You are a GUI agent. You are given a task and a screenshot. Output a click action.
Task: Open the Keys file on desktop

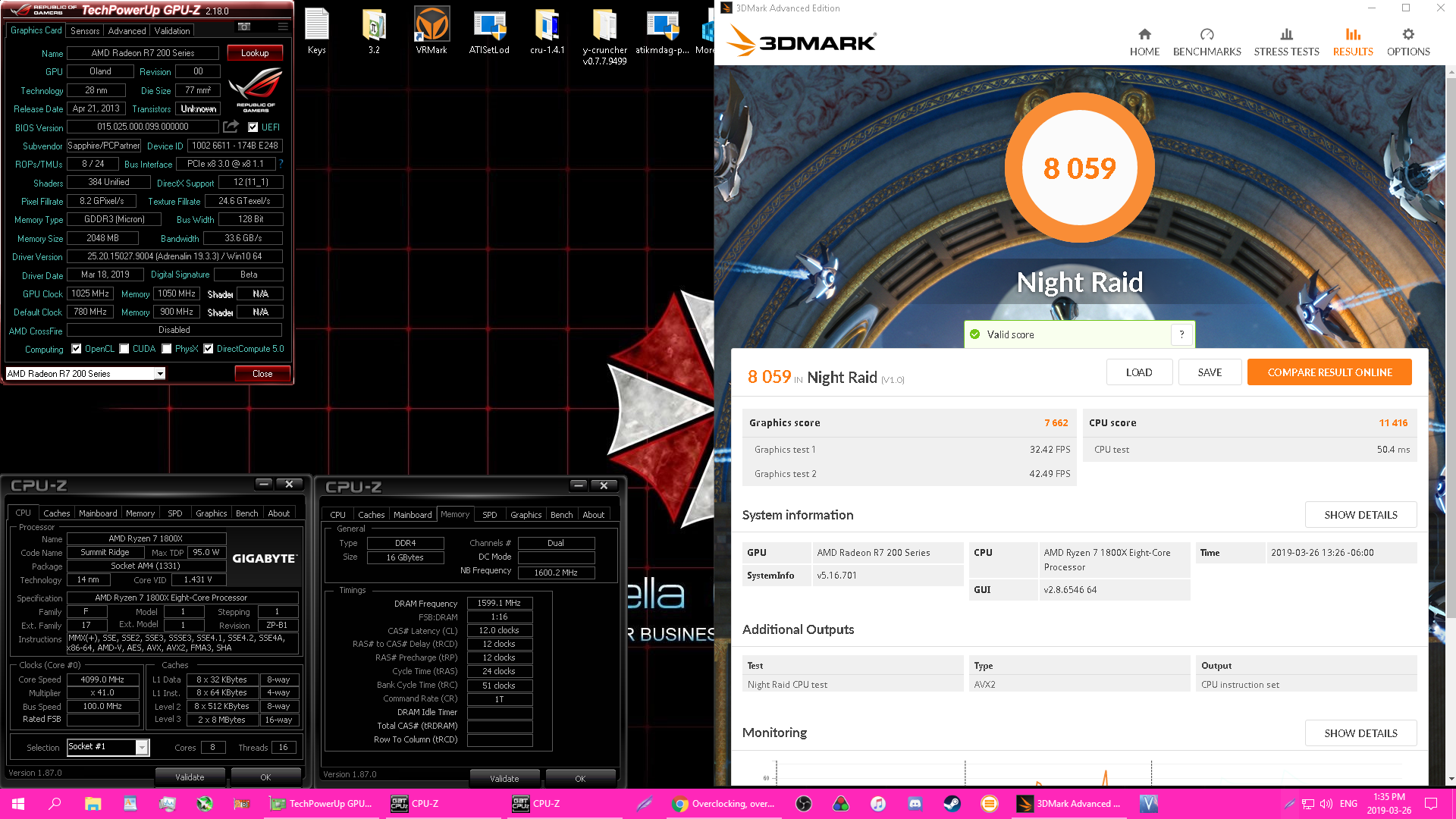pos(317,31)
